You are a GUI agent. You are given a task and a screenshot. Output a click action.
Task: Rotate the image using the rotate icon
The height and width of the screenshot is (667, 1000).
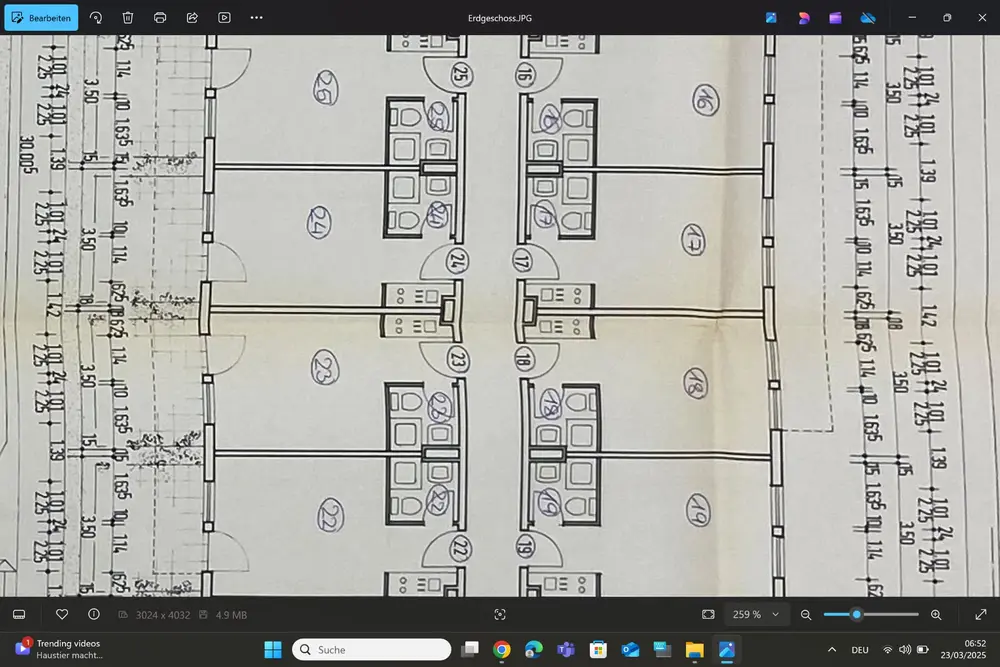pyautogui.click(x=96, y=18)
